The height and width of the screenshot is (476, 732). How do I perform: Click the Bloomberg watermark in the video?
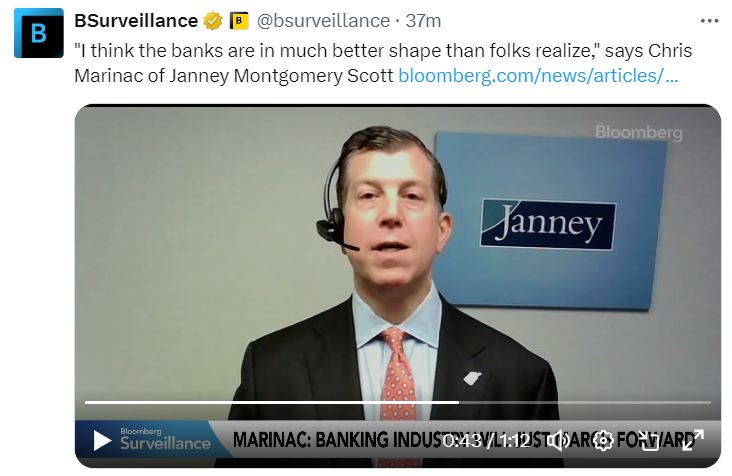coord(639,132)
